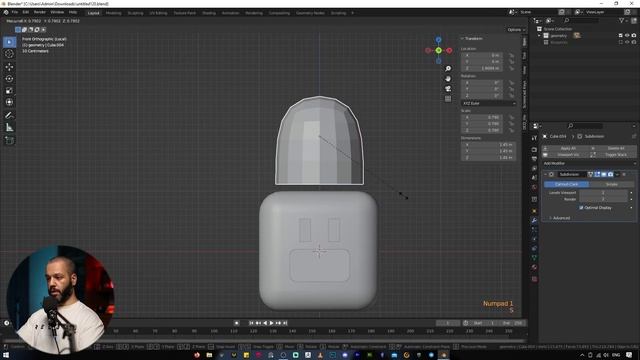
Task: Click the timeline Play button
Action: point(271,323)
